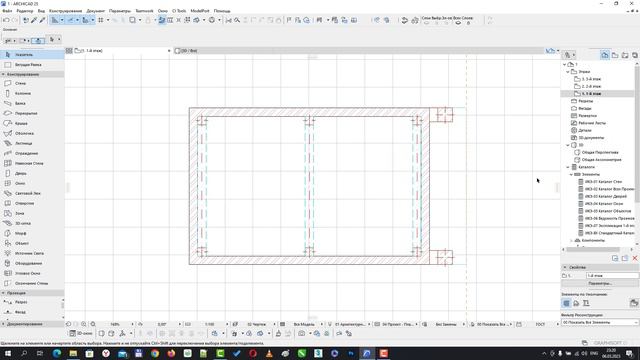Open the scale 1:100 dropdown

tap(227, 324)
